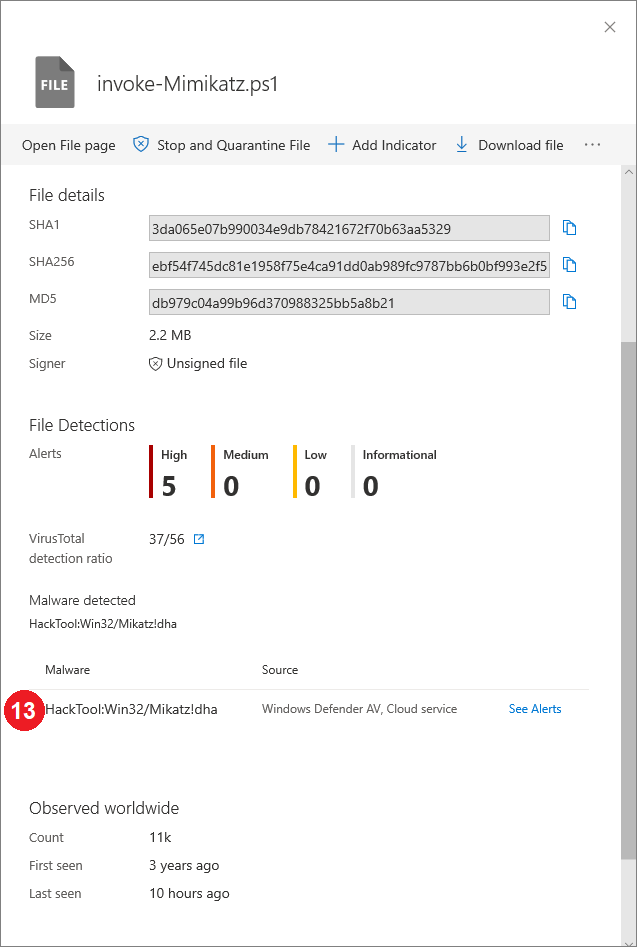Close the file details panel
This screenshot has height=947, width=637.
pos(610,27)
